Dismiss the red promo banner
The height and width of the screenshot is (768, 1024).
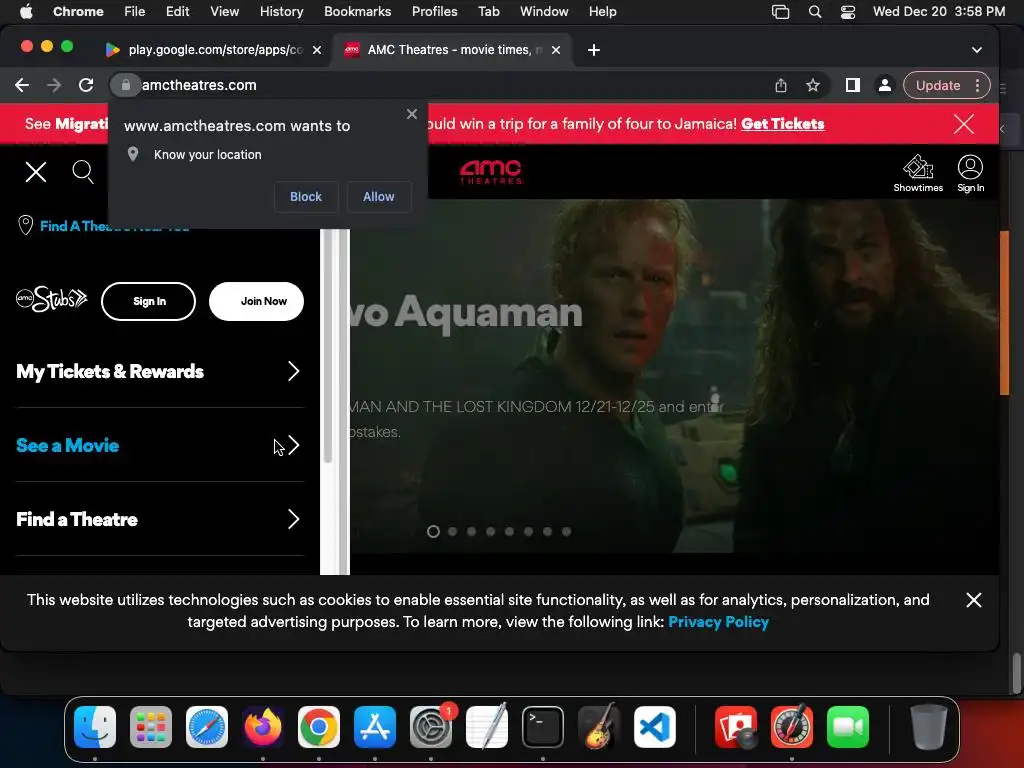tap(963, 124)
